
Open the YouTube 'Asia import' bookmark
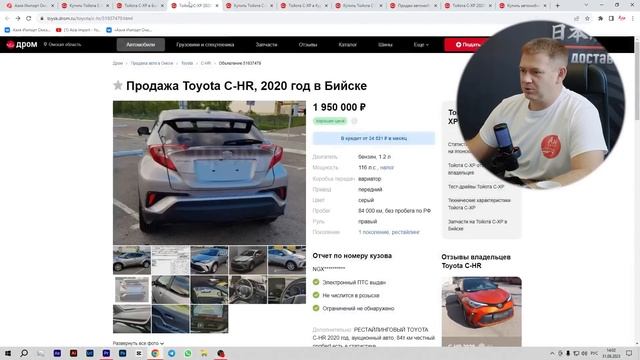click(78, 30)
